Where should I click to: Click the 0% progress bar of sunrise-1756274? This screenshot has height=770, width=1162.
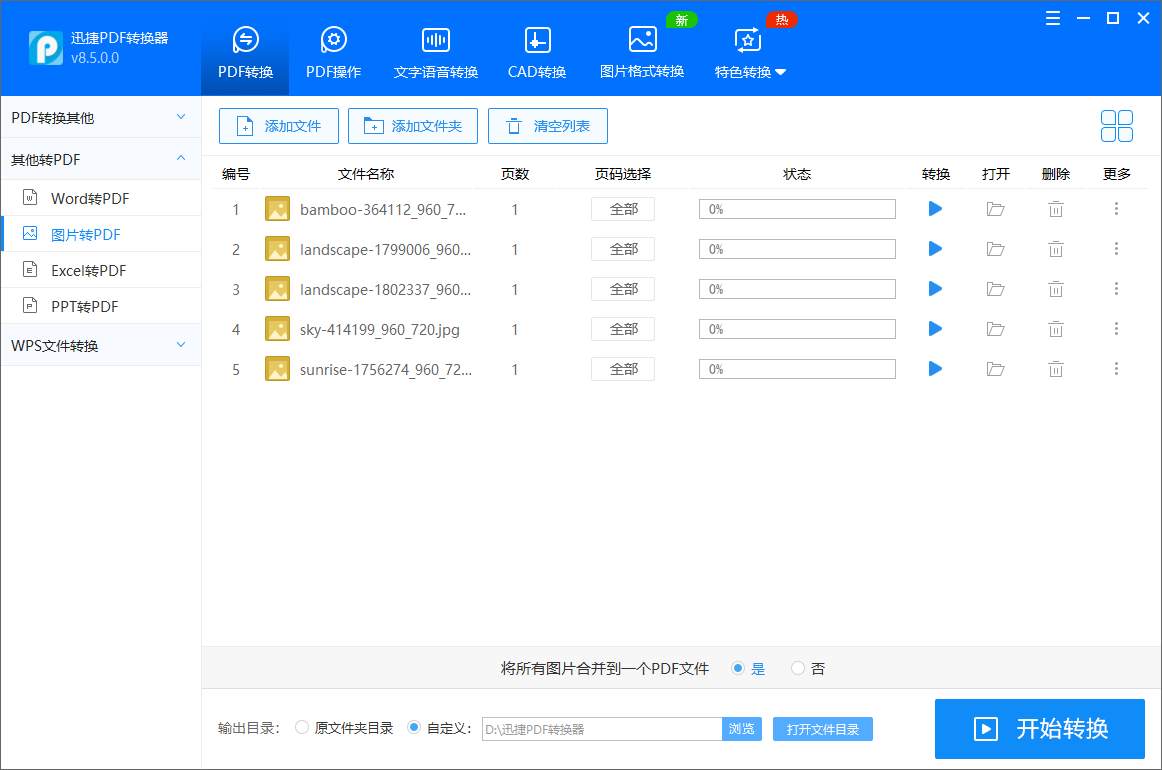pyautogui.click(x=797, y=369)
